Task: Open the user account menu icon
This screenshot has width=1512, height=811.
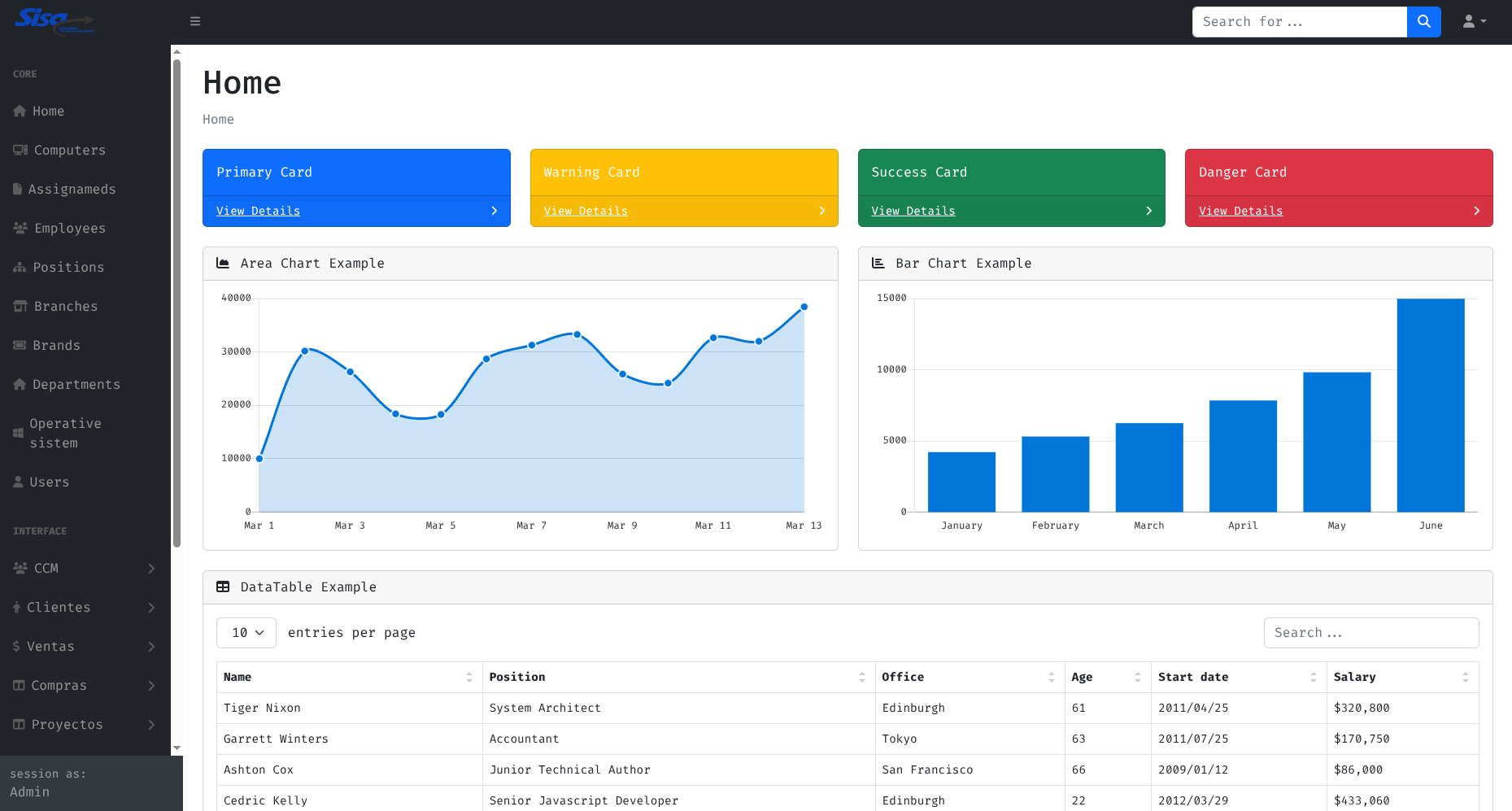Action: [1474, 22]
